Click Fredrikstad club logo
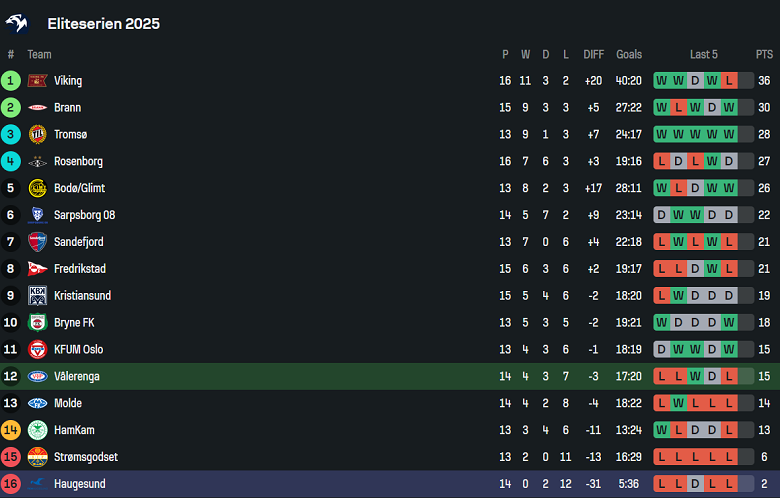 pyautogui.click(x=38, y=269)
